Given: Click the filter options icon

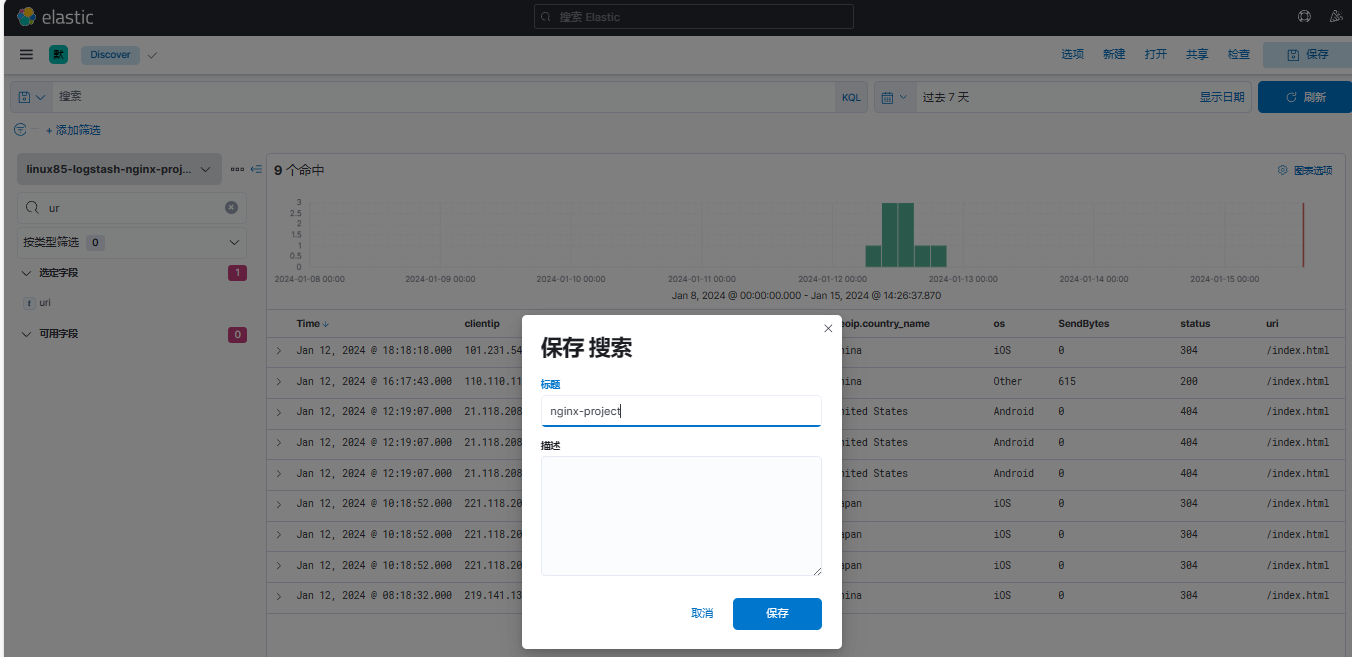Looking at the screenshot, I should 20,130.
